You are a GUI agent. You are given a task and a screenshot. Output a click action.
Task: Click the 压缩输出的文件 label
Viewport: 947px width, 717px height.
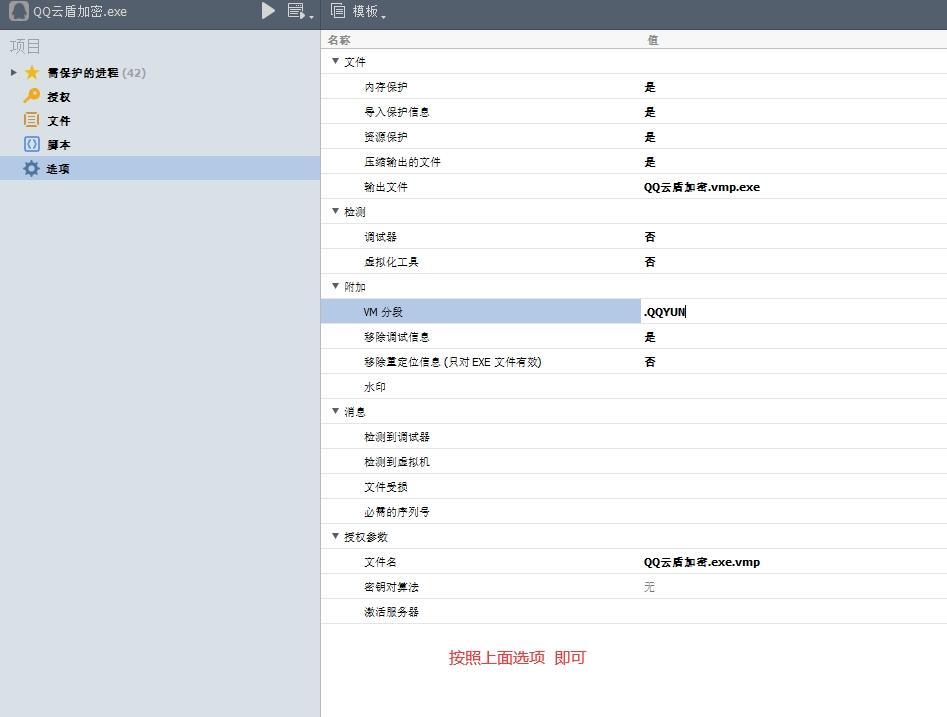tap(402, 162)
